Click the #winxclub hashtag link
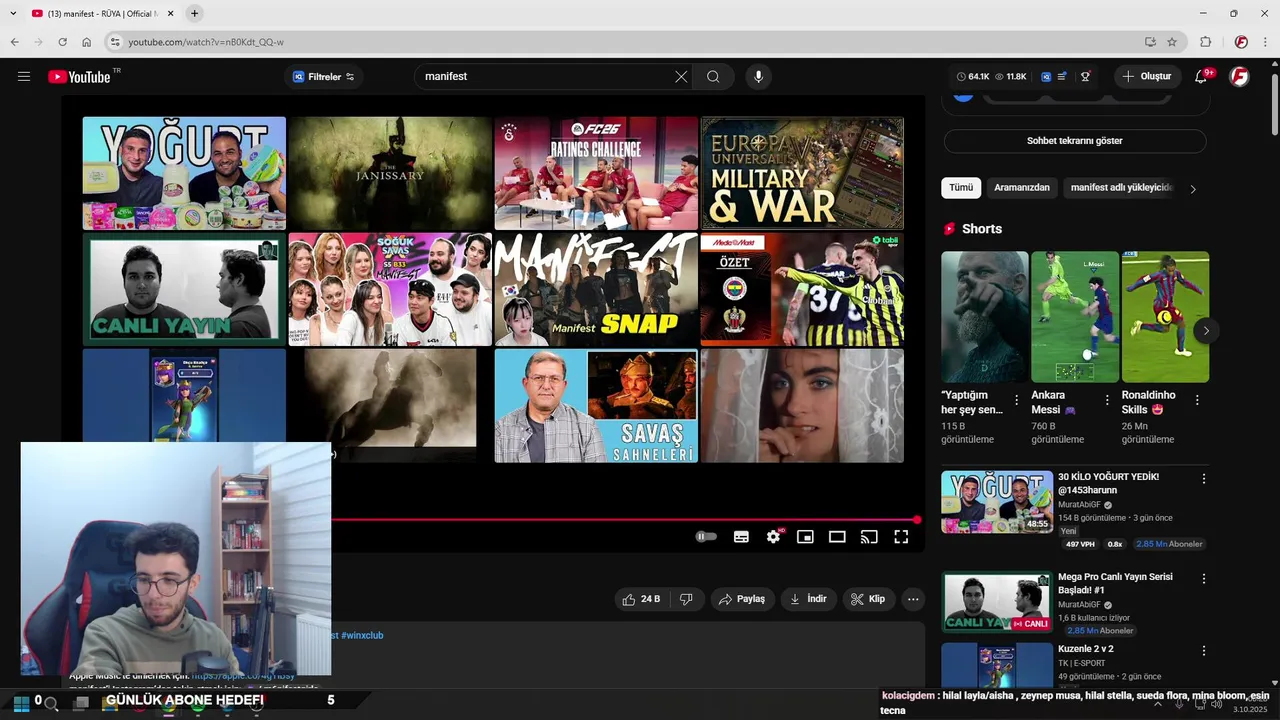The width and height of the screenshot is (1280, 720). [x=362, y=635]
